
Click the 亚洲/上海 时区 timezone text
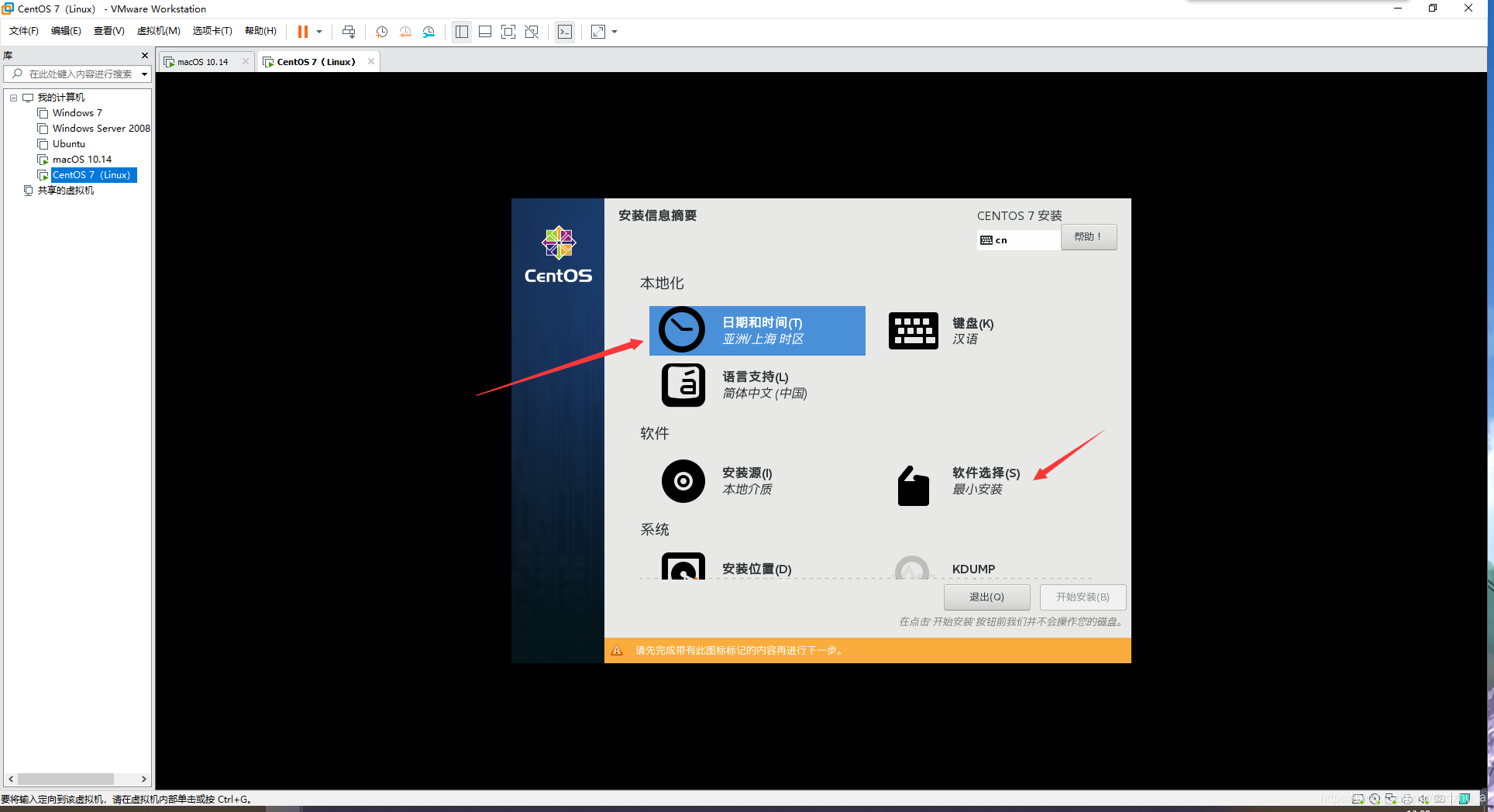[x=762, y=339]
